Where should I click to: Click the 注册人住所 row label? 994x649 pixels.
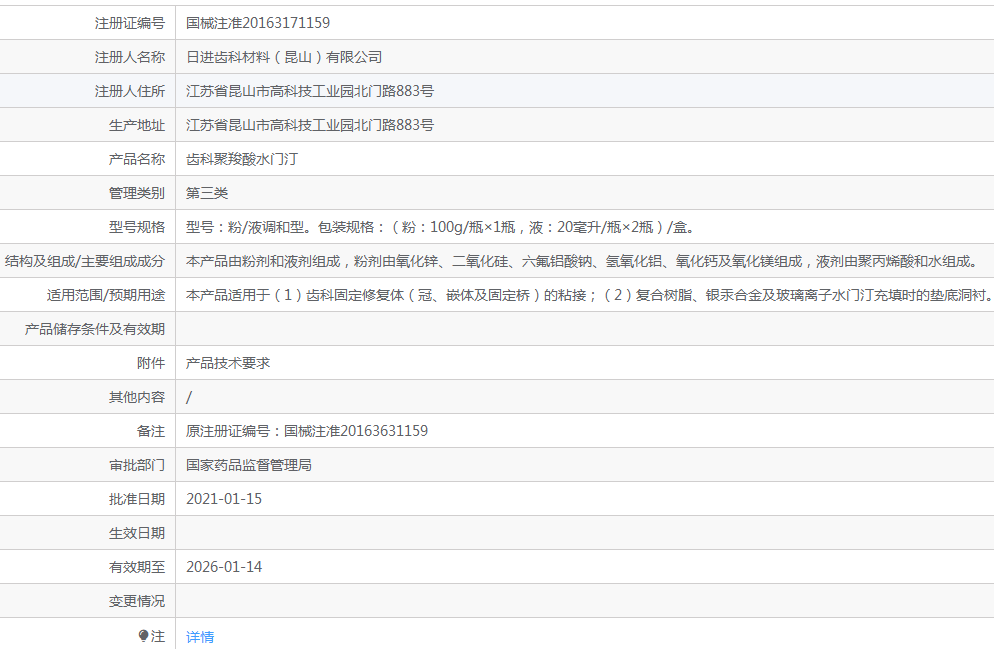tap(132, 90)
